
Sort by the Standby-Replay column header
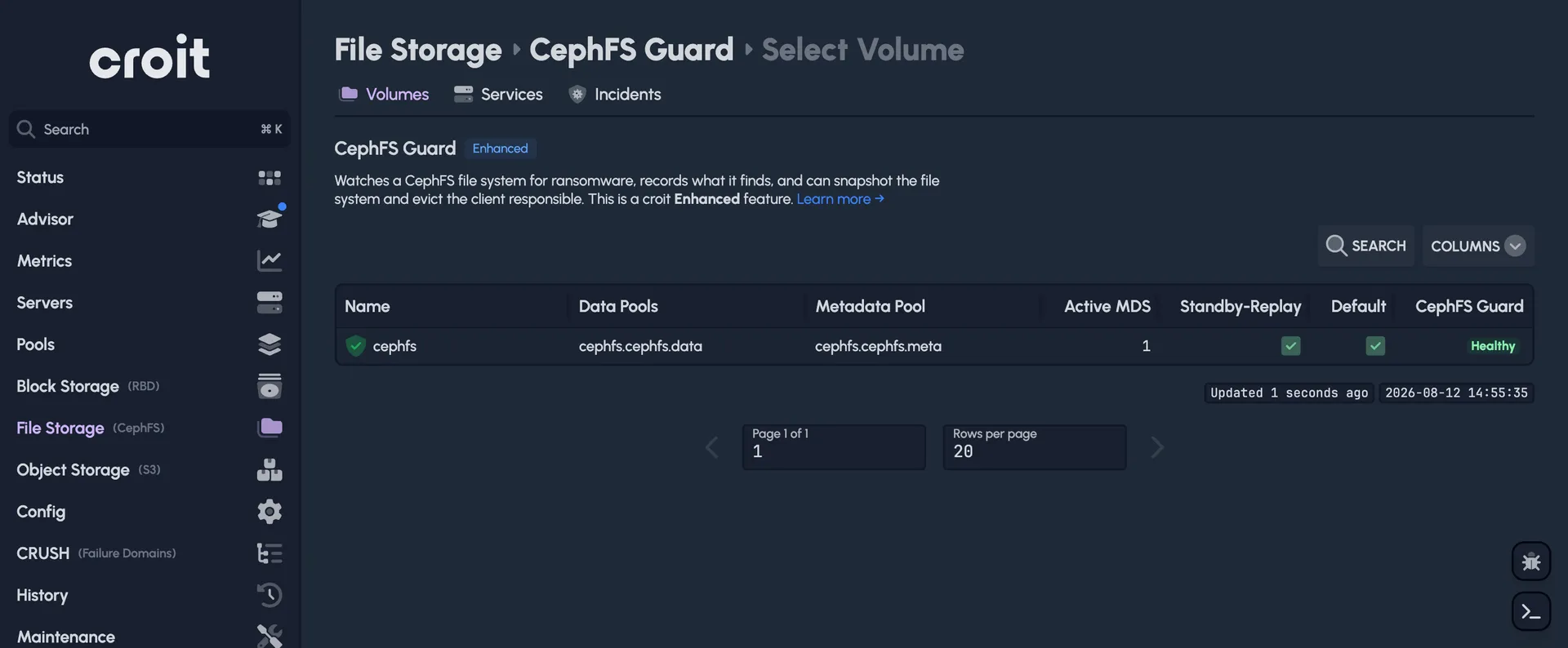[1241, 307]
